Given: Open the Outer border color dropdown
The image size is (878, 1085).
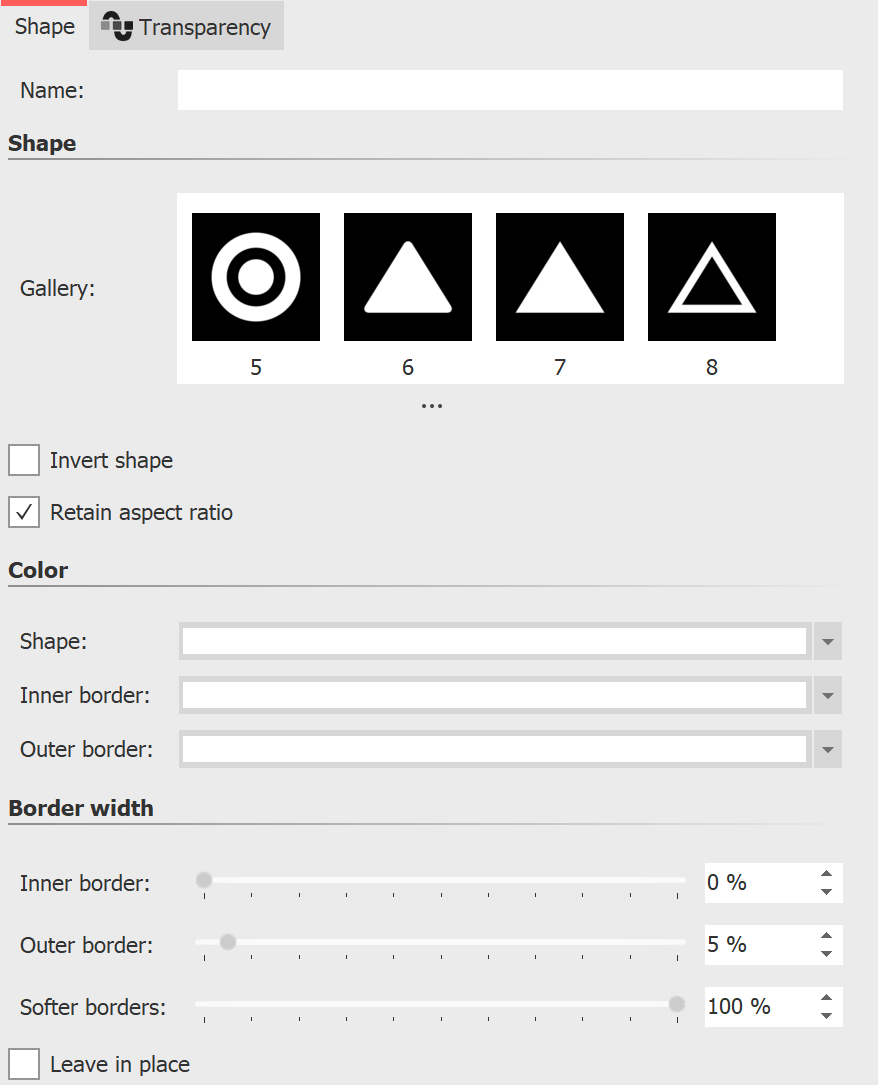Looking at the screenshot, I should click(828, 749).
